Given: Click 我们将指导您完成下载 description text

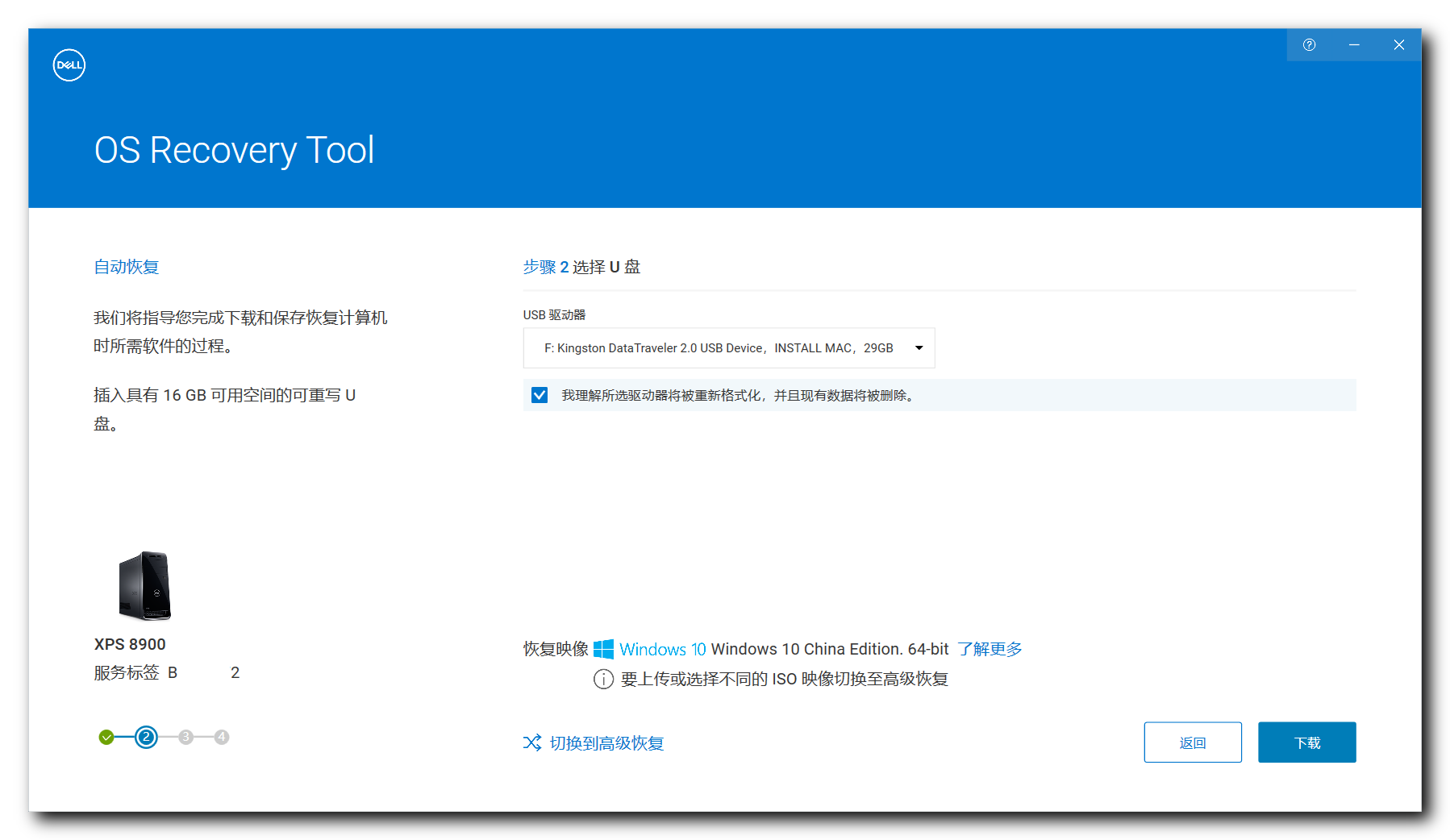Looking at the screenshot, I should click(240, 331).
